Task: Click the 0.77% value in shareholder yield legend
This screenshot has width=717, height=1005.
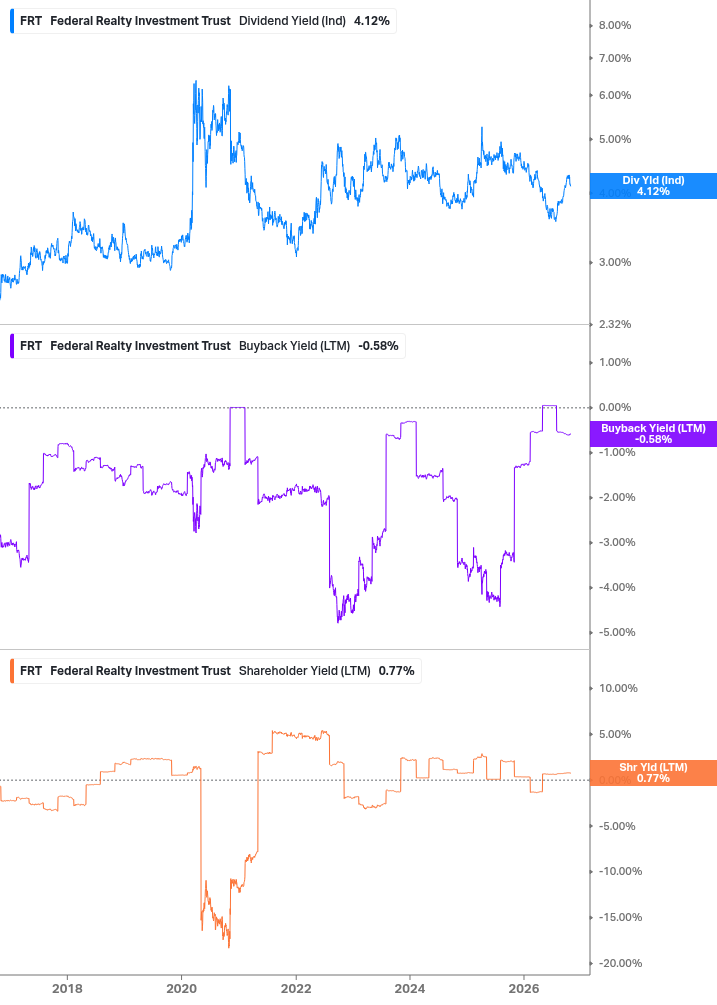Action: coord(397,670)
